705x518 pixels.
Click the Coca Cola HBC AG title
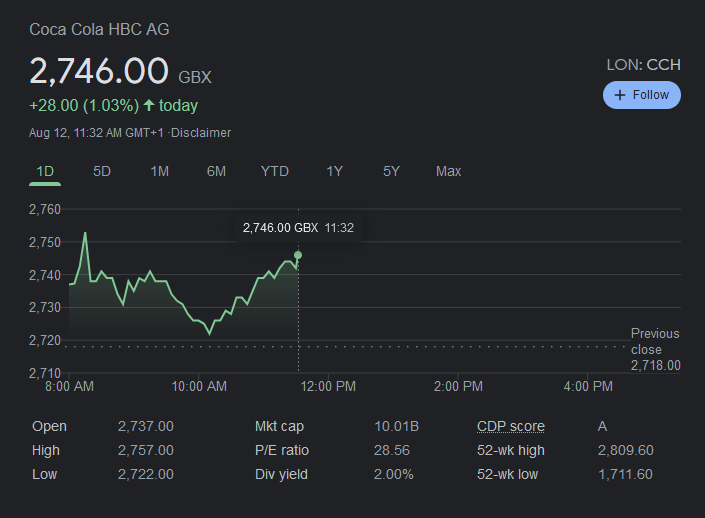pos(99,29)
